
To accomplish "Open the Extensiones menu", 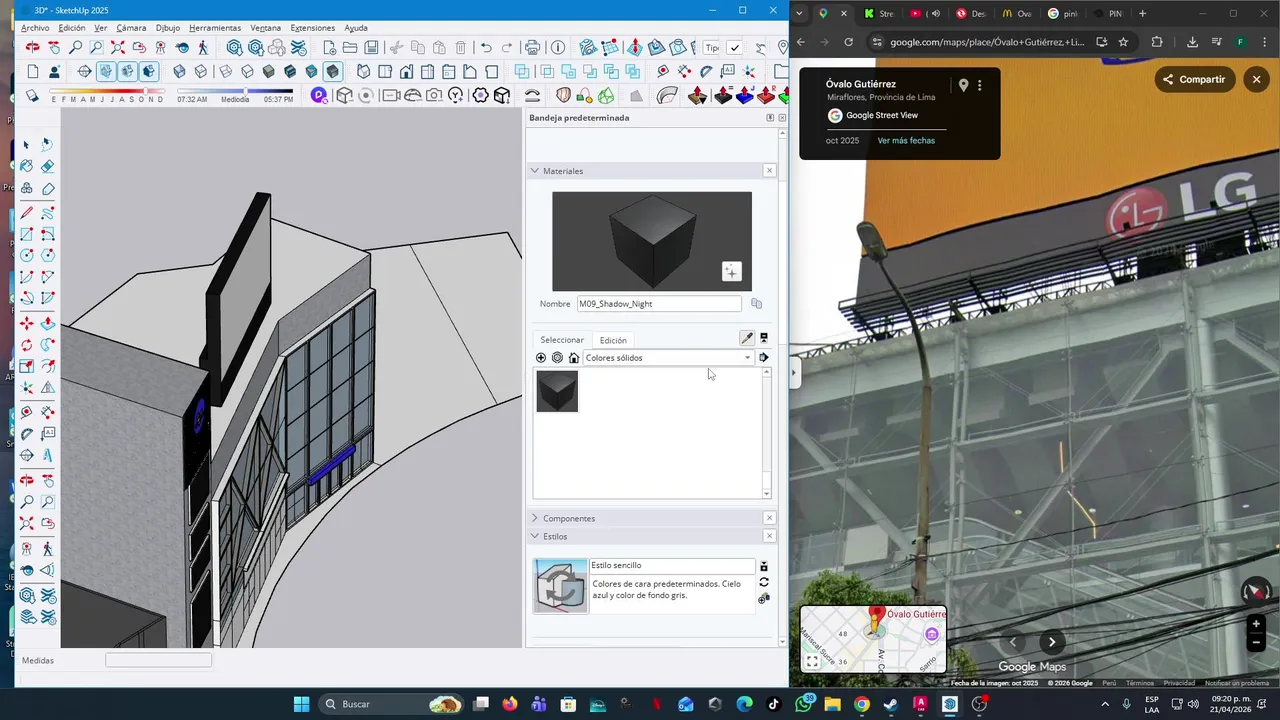I will (x=313, y=28).
